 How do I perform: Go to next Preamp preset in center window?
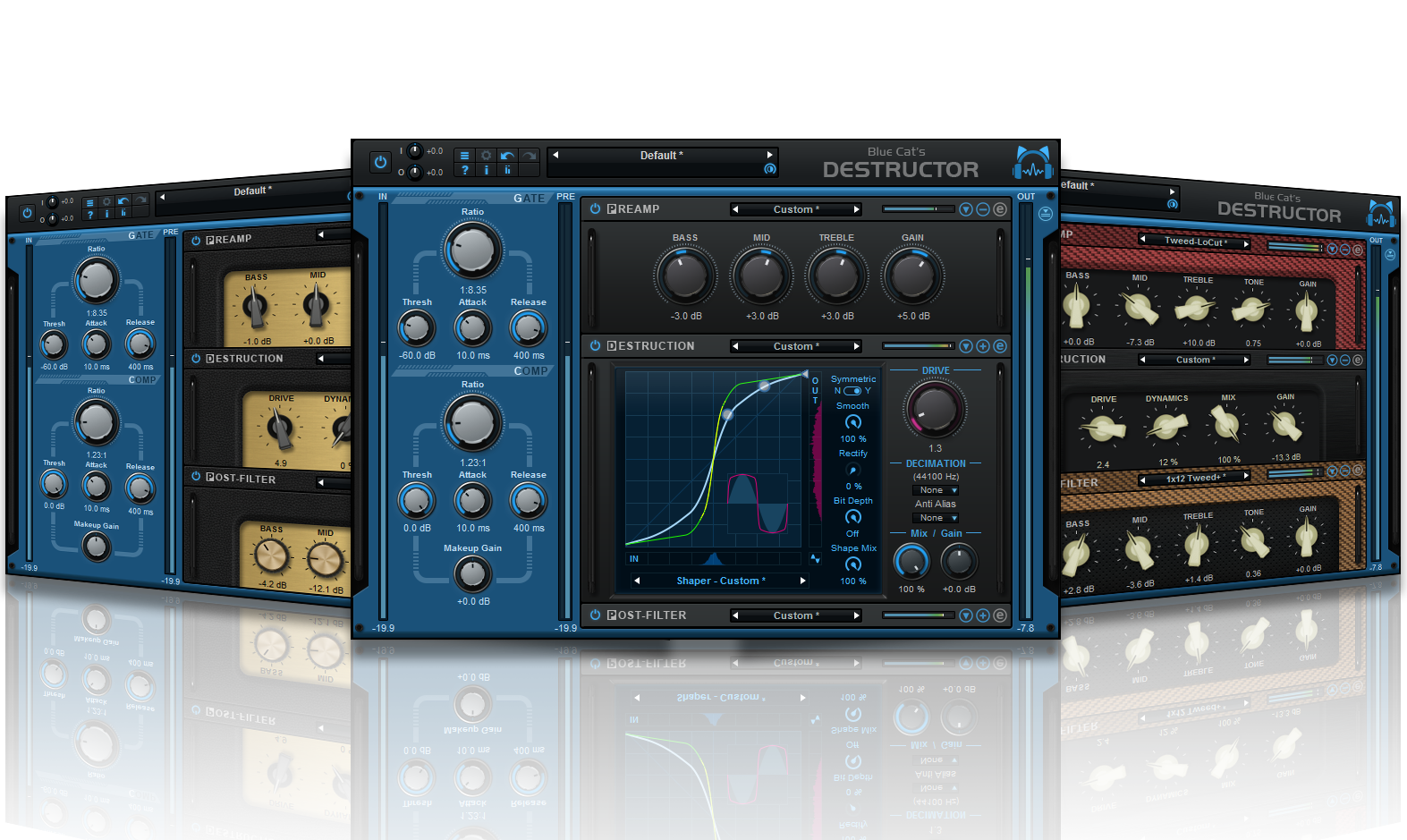pyautogui.click(x=856, y=209)
